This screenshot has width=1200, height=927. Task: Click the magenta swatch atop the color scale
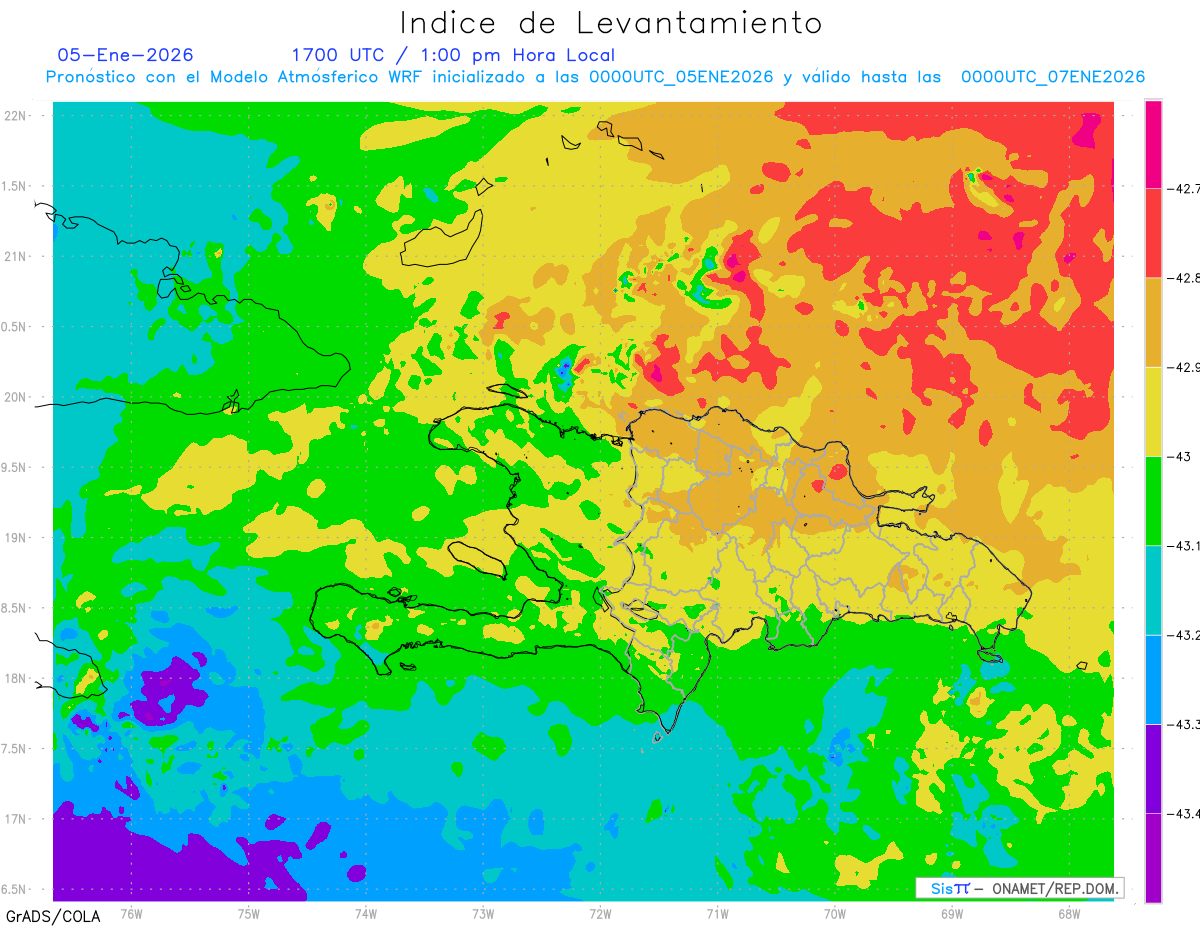click(1153, 144)
